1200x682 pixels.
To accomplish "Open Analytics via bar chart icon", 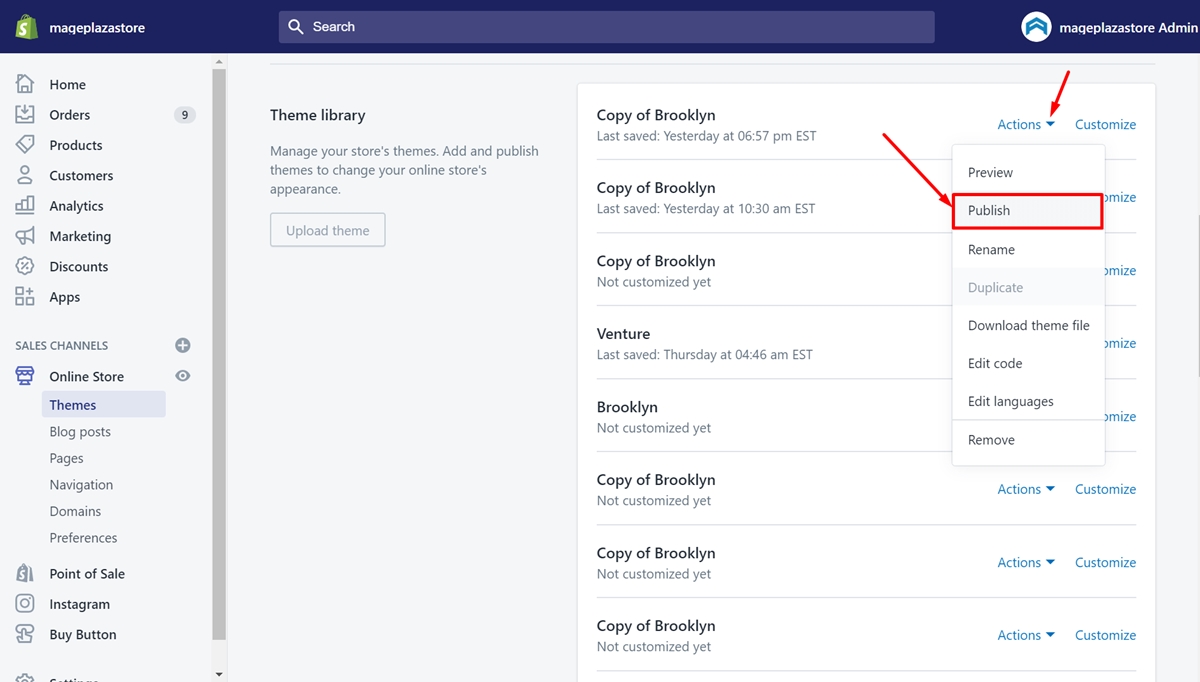I will [25, 205].
